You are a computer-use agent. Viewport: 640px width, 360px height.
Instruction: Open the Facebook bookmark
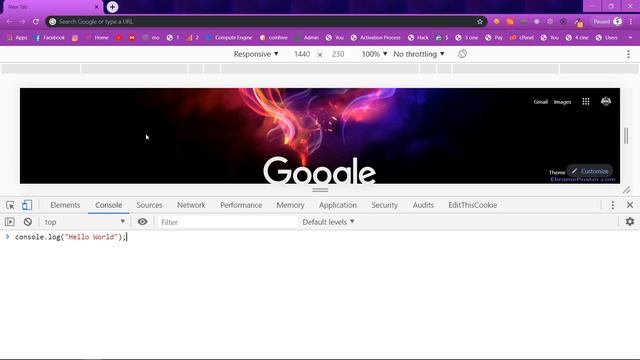tap(49, 38)
